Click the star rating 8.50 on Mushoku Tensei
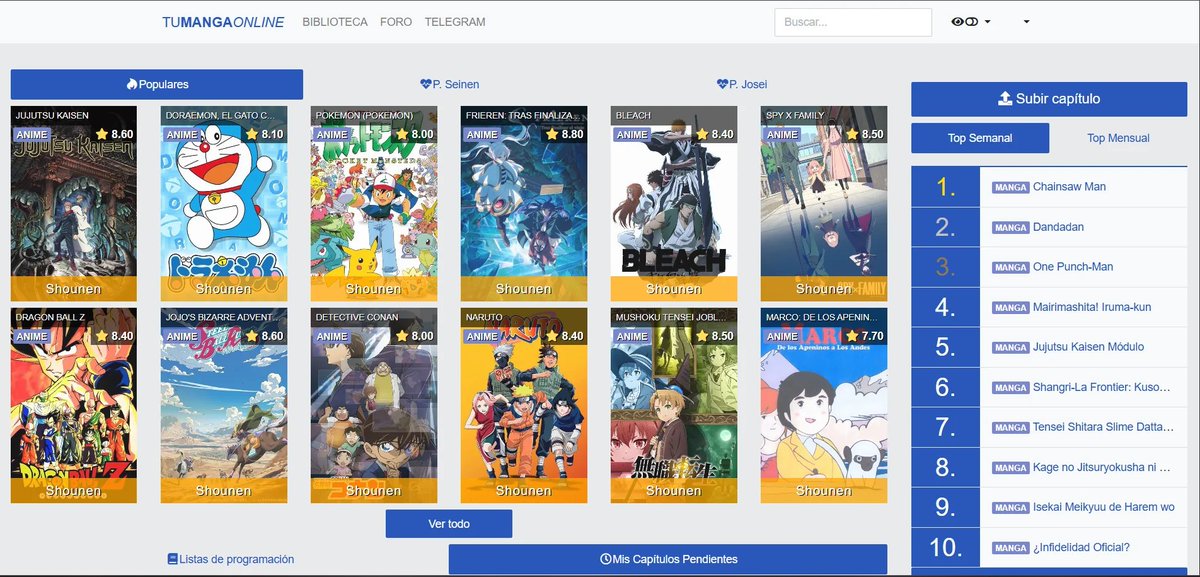The image size is (1200, 577). [715, 336]
